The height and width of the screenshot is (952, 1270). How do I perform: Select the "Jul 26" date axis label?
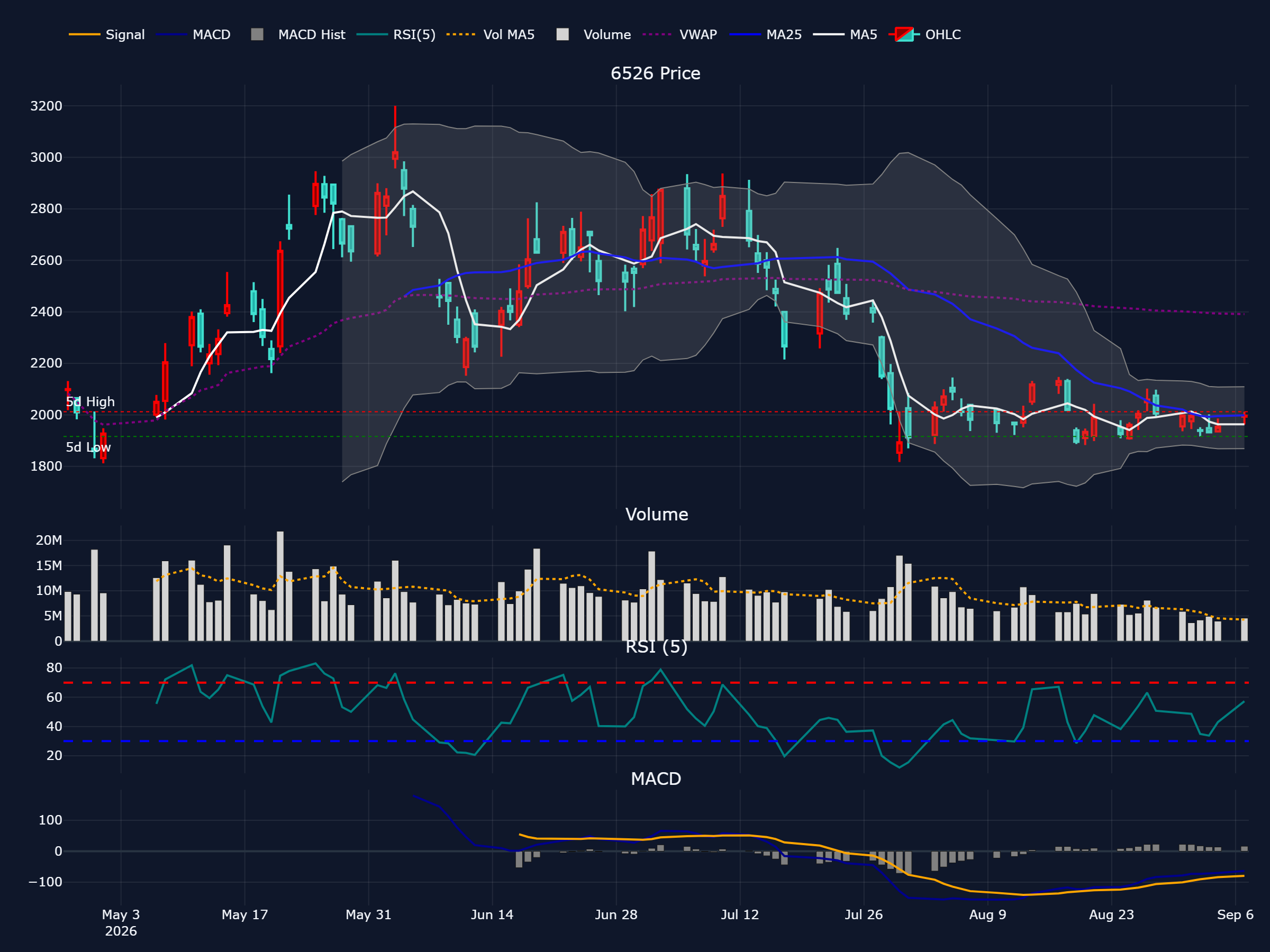coord(864,914)
